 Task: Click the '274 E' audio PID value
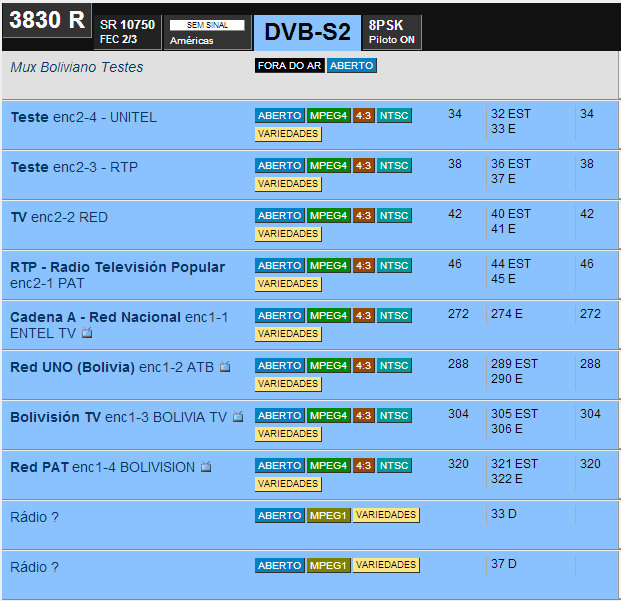507,314
